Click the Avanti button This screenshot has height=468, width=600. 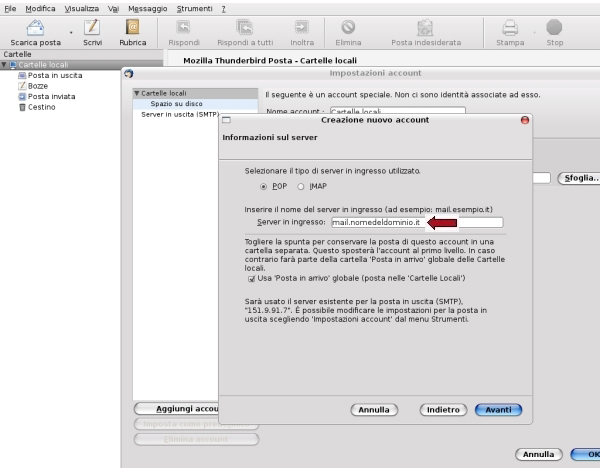coord(498,410)
